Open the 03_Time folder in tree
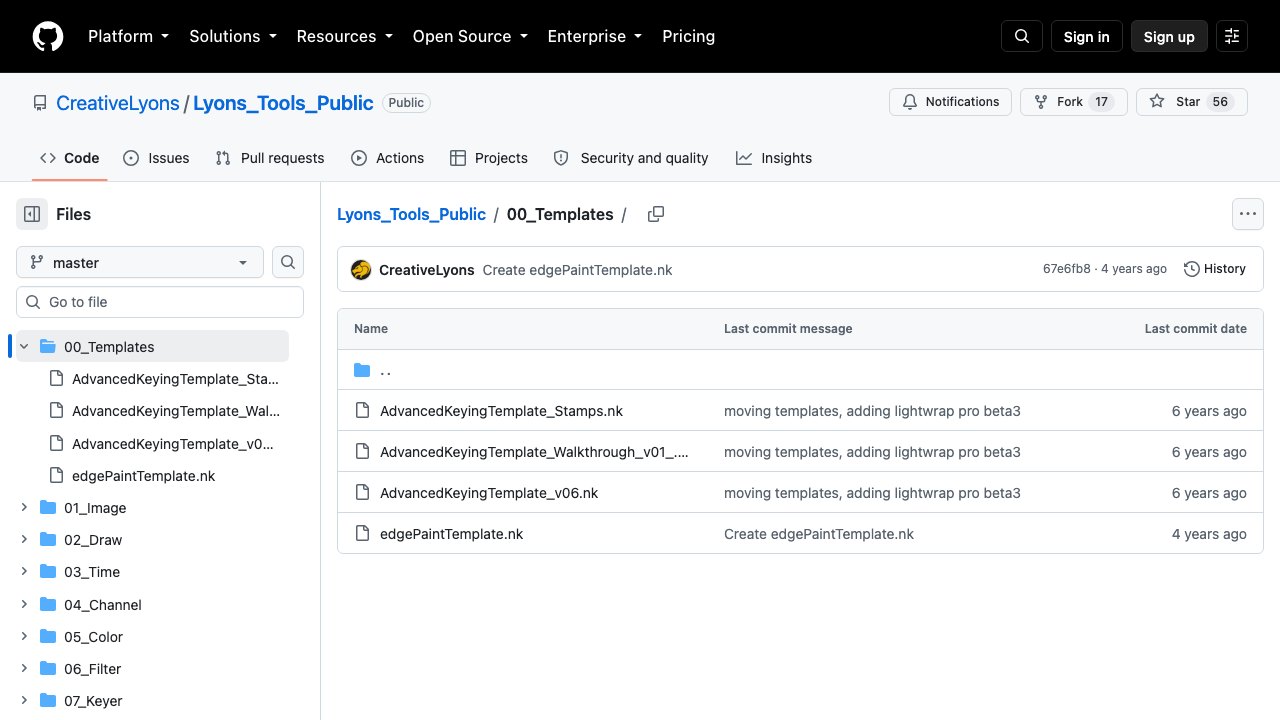Image resolution: width=1280 pixels, height=720 pixels. (92, 572)
